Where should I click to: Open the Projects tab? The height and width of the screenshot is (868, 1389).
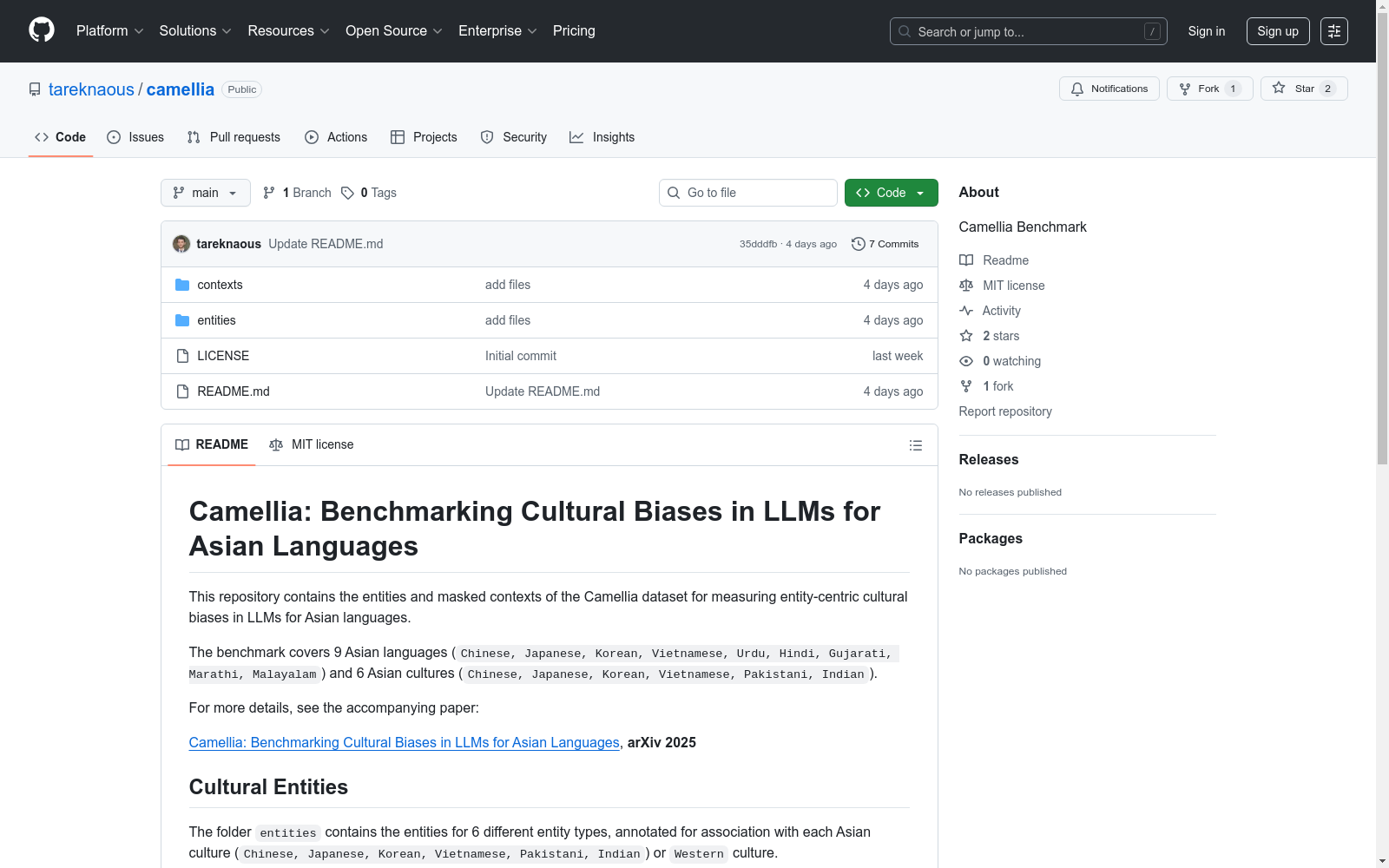[424, 137]
